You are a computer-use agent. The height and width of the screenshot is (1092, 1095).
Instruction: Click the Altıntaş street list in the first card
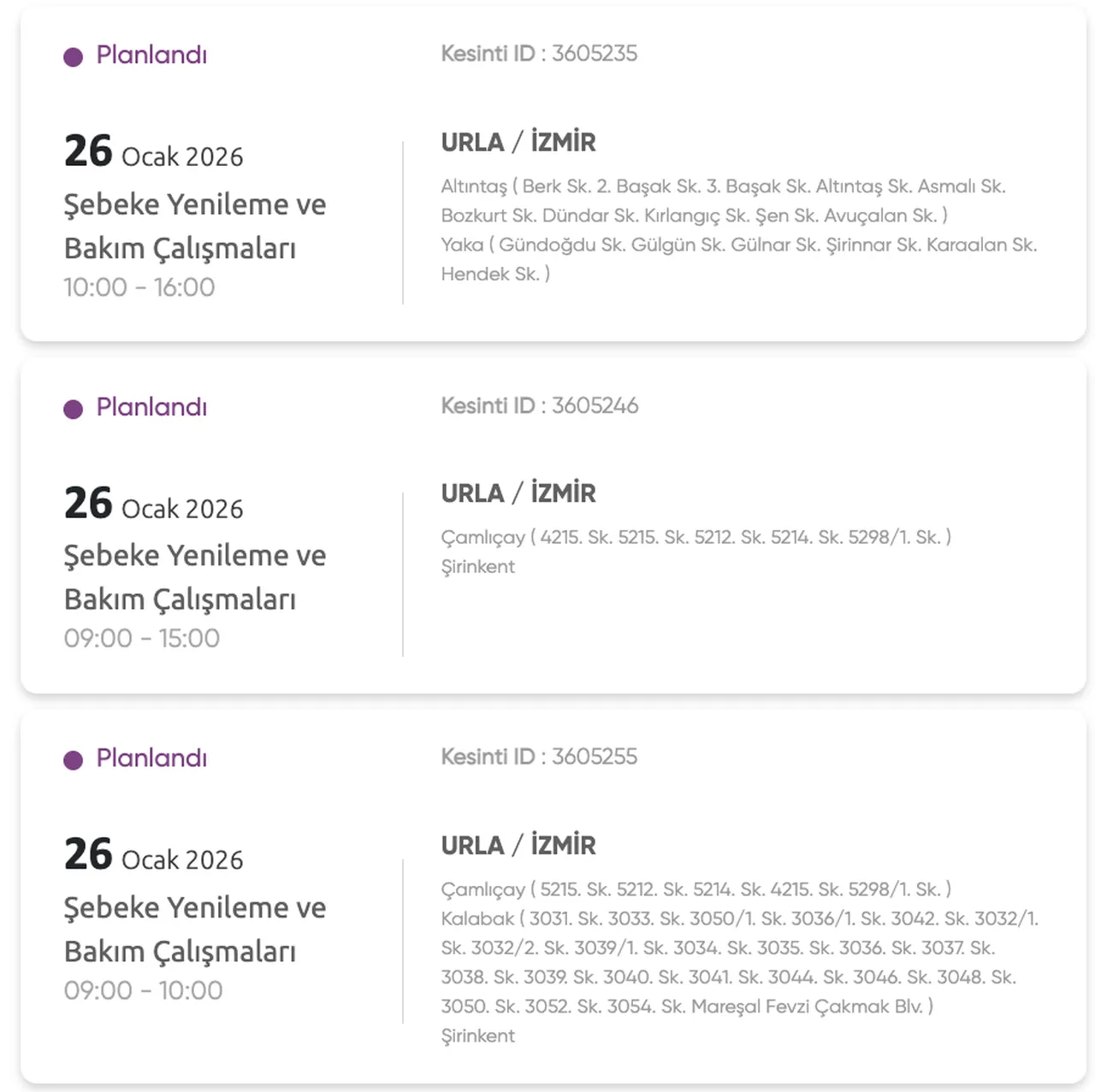click(x=723, y=201)
